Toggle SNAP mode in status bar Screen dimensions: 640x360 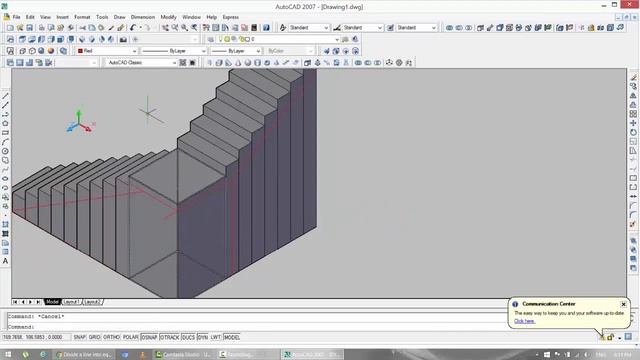(x=79, y=337)
